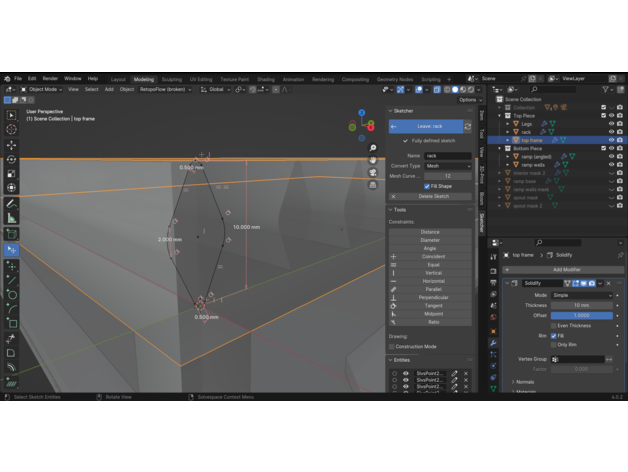Click the Z axis on navigation gizmo

pos(362,113)
